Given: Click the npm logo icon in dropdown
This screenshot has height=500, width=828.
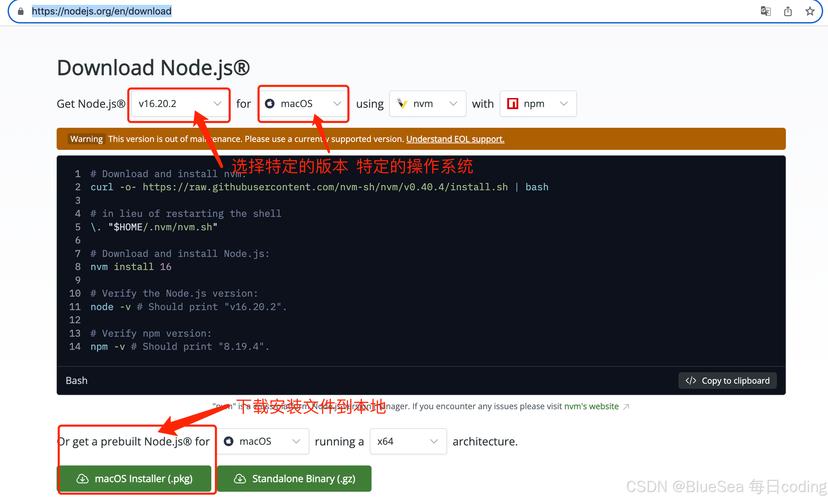Looking at the screenshot, I should [512, 104].
